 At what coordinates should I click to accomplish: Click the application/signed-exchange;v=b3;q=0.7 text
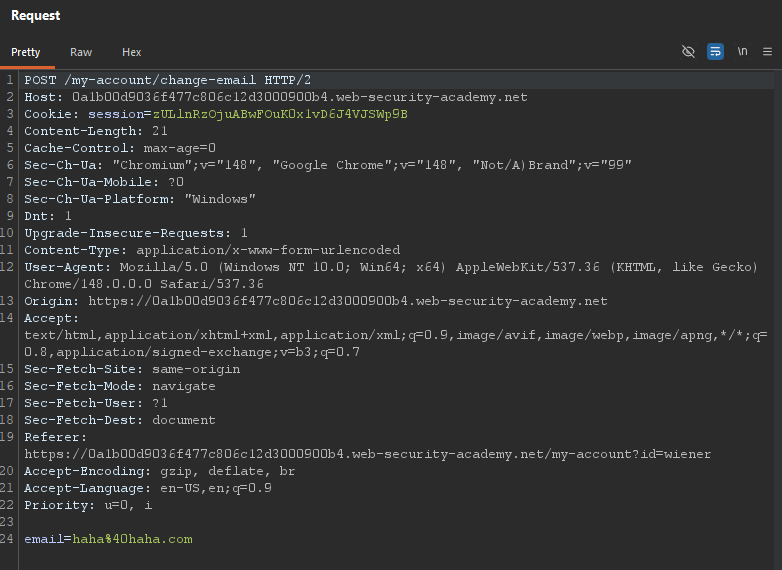(x=208, y=352)
